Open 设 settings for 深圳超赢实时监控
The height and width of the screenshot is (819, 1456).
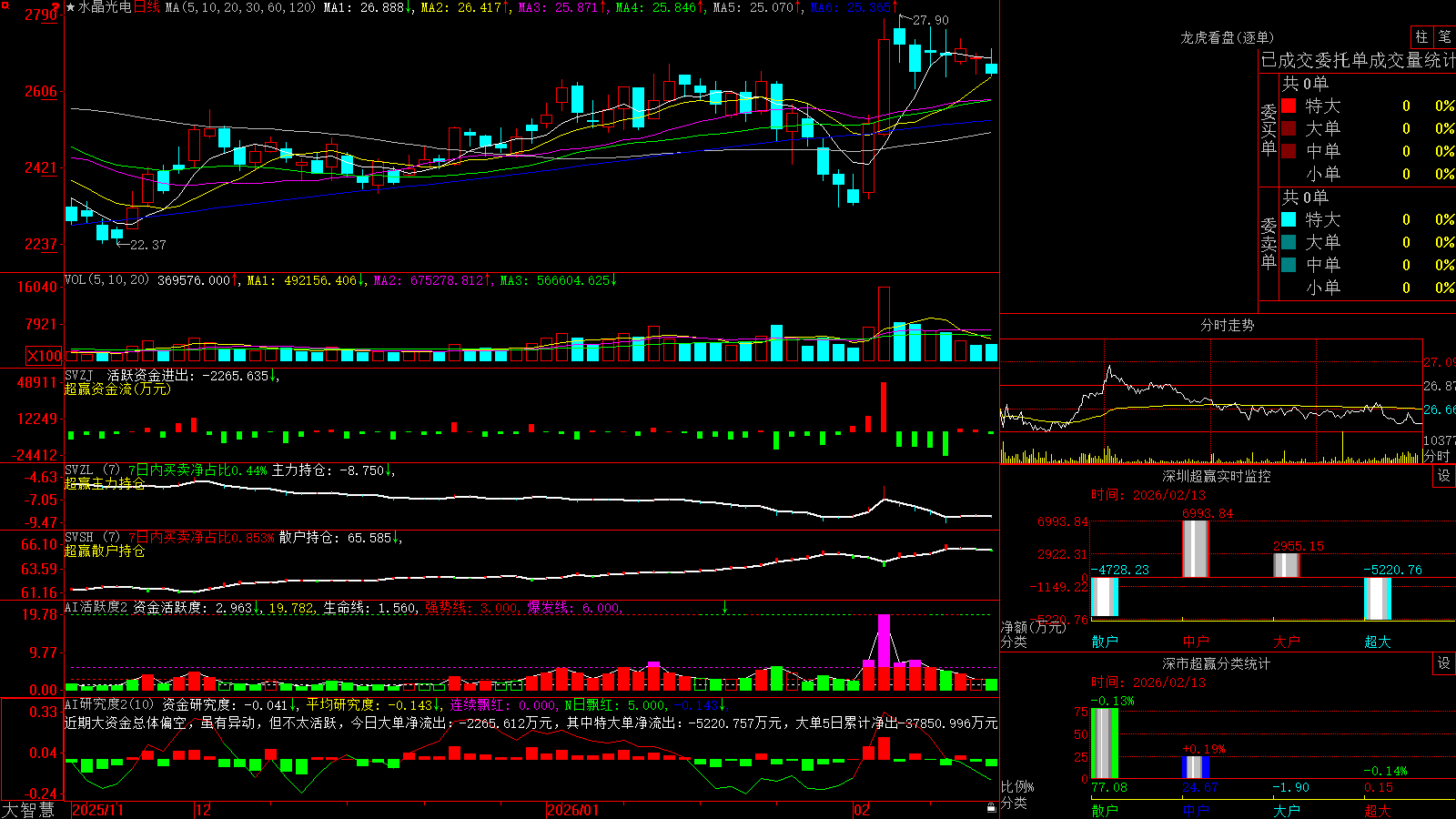[1444, 476]
